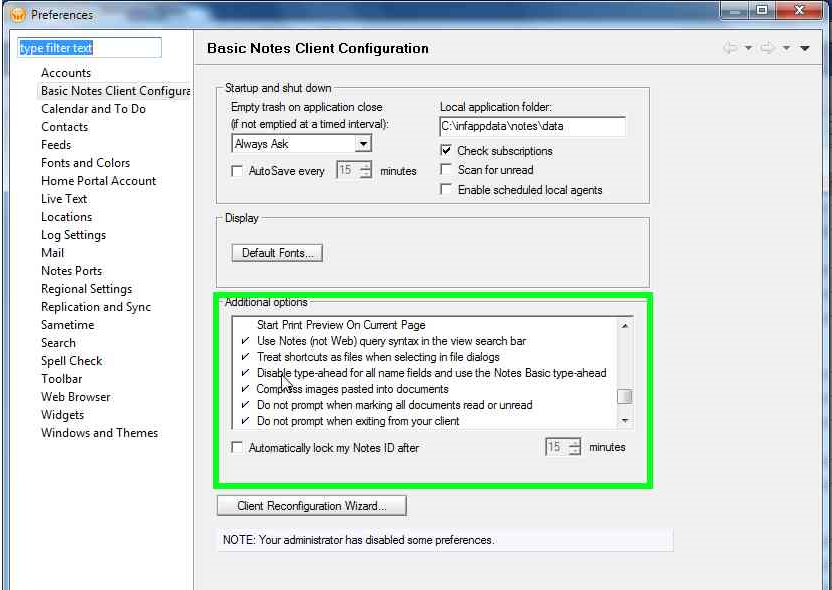Toggle Start Print Preview On Current Page
The width and height of the screenshot is (832, 590).
[341, 325]
